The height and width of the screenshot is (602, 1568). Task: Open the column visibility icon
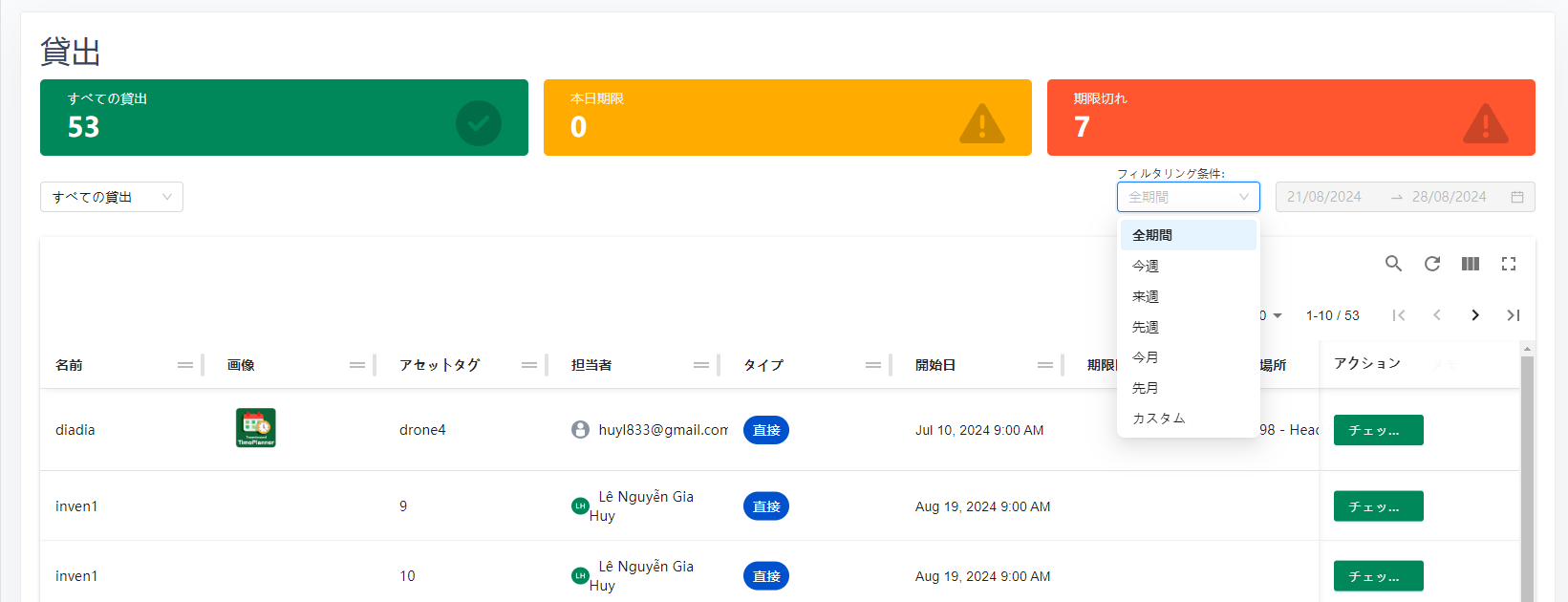pos(1470,264)
